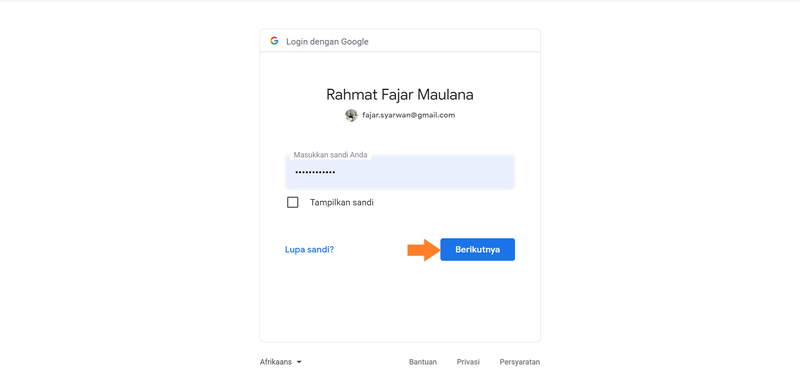This screenshot has height=382, width=800.
Task: Open the Persyaratan footer link
Action: click(x=520, y=362)
